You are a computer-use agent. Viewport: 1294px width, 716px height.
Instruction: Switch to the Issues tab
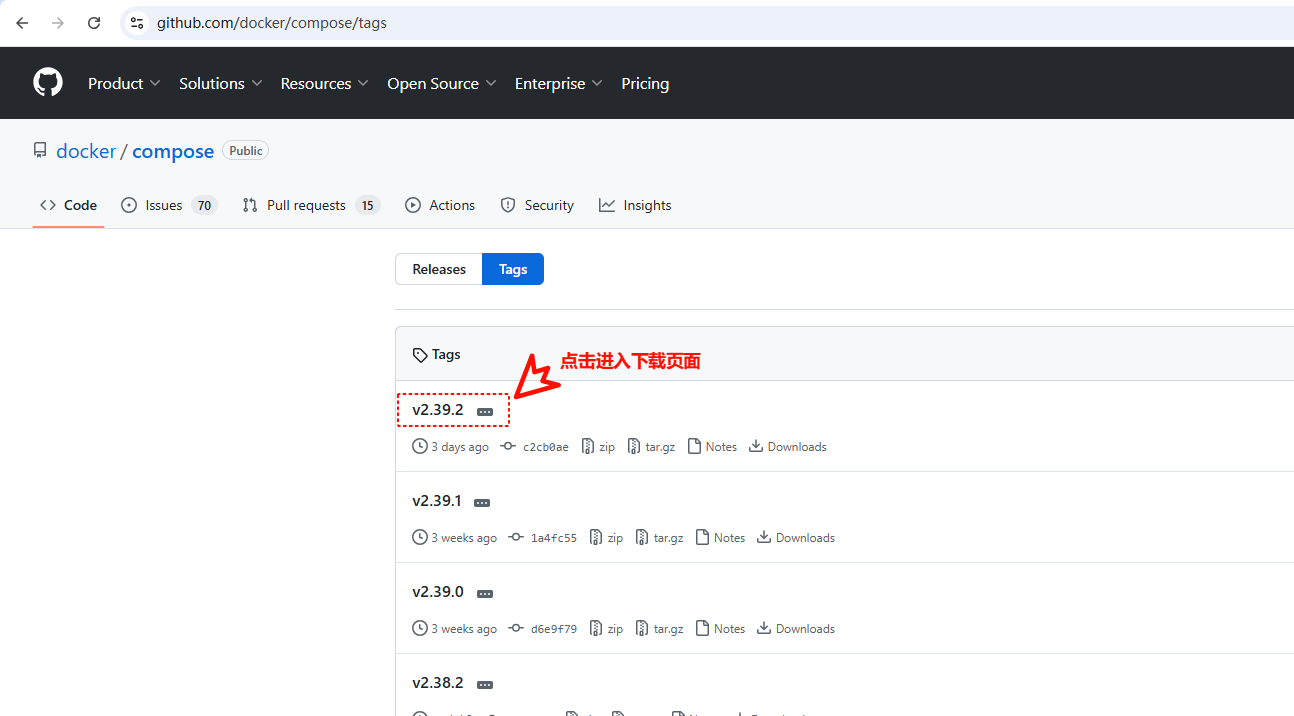point(169,205)
